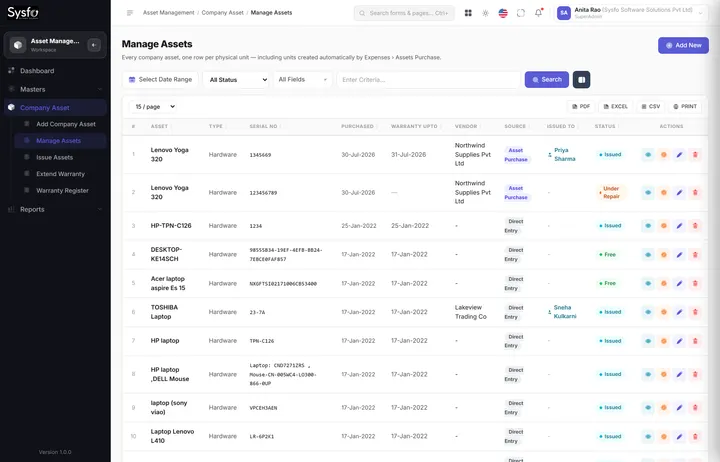Collapse the Company Asset sidebar section
This screenshot has width=720, height=462.
(x=55, y=107)
